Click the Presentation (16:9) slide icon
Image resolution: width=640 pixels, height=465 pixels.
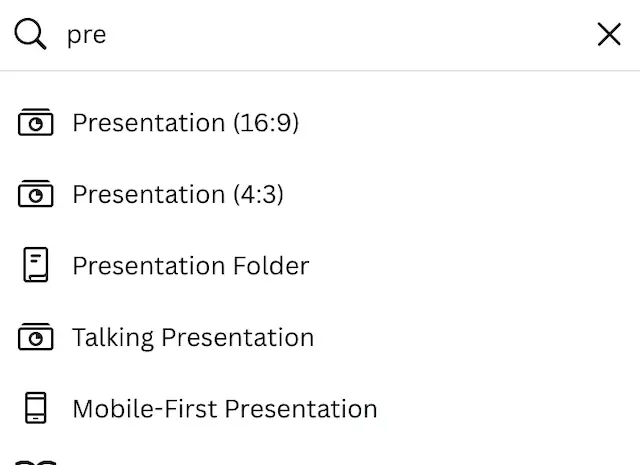(36, 122)
